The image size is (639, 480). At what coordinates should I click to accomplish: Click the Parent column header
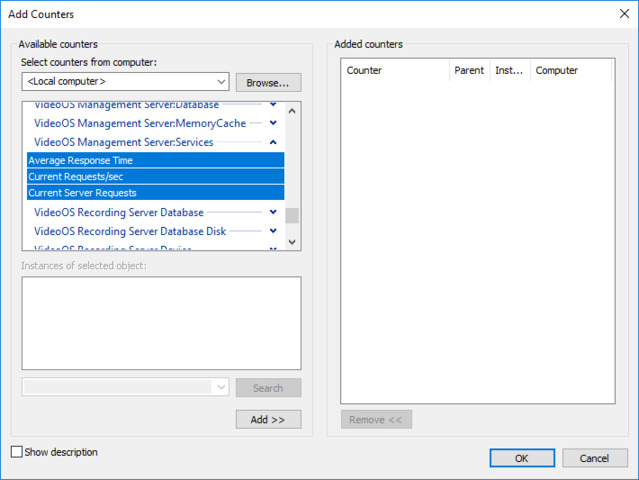469,71
